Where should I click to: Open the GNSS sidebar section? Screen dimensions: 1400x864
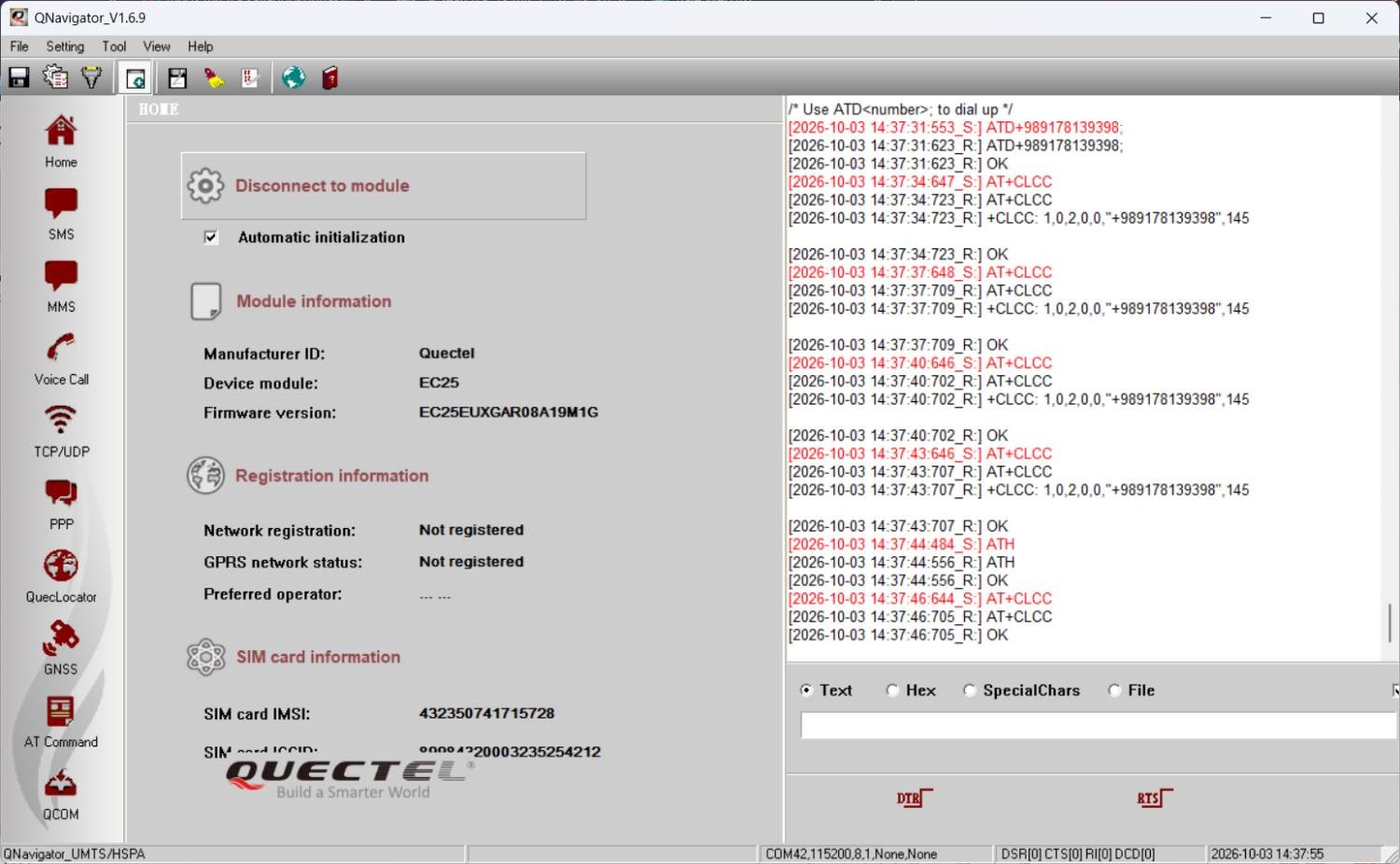click(61, 648)
